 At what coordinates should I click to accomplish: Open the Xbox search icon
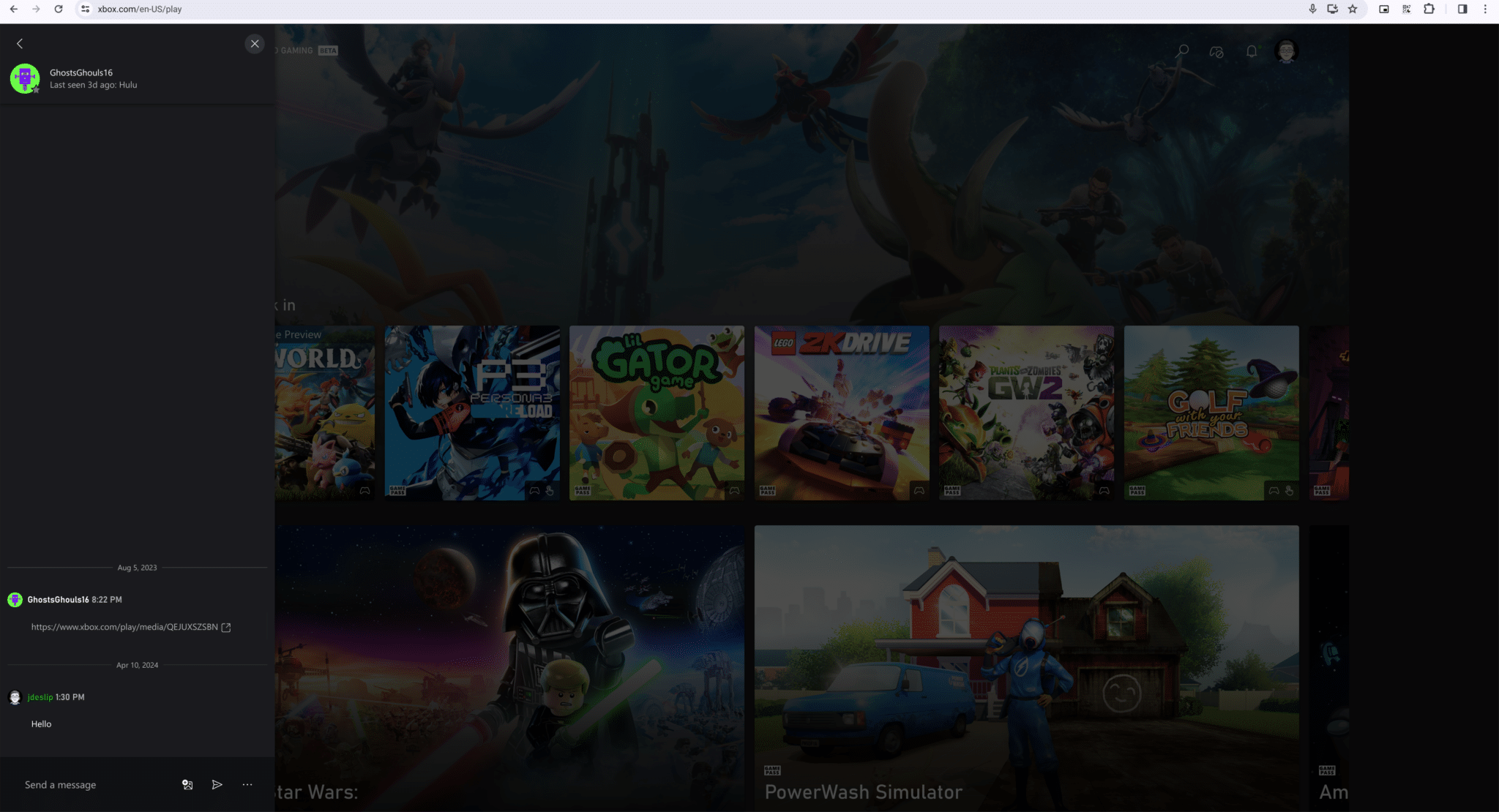tap(1181, 50)
